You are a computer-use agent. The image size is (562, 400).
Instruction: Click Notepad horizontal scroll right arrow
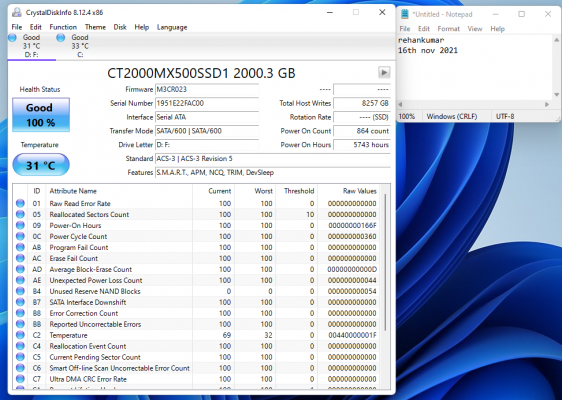(547, 104)
